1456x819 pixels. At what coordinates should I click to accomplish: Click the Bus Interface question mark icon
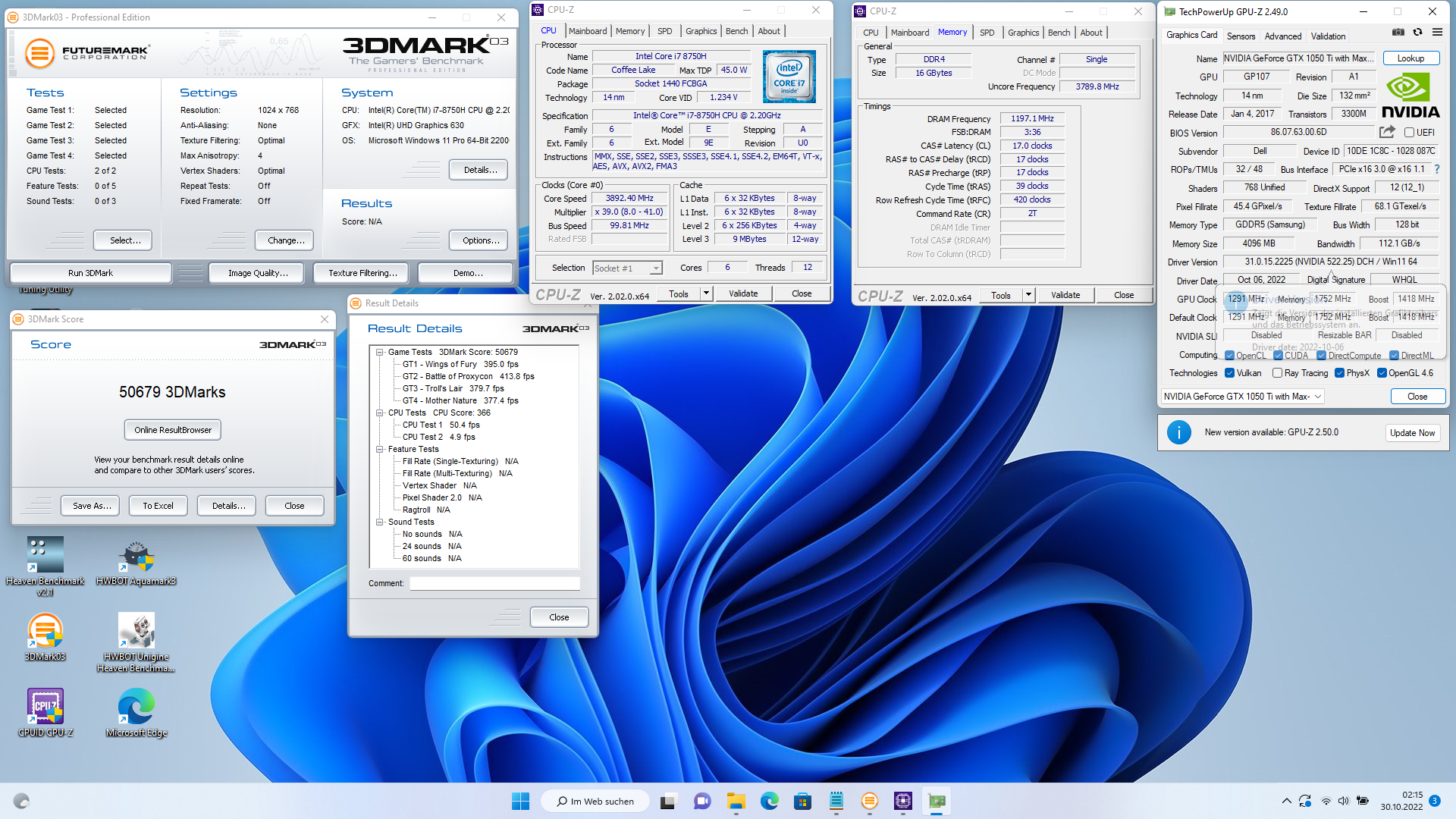pos(1437,169)
